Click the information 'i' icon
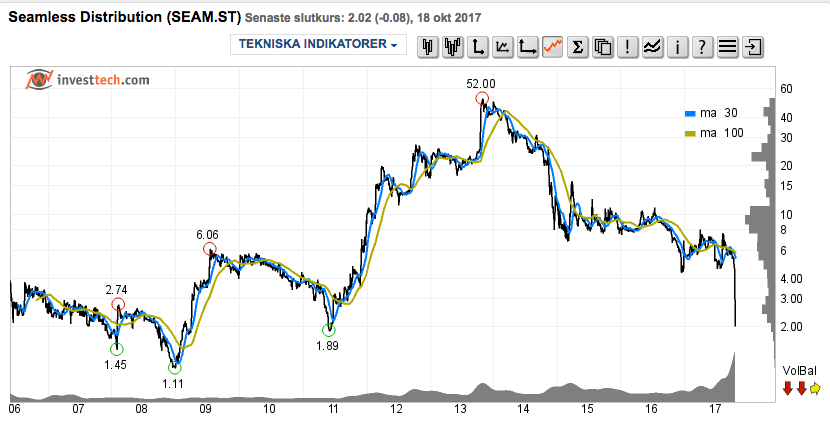The height and width of the screenshot is (446, 830). [677, 47]
